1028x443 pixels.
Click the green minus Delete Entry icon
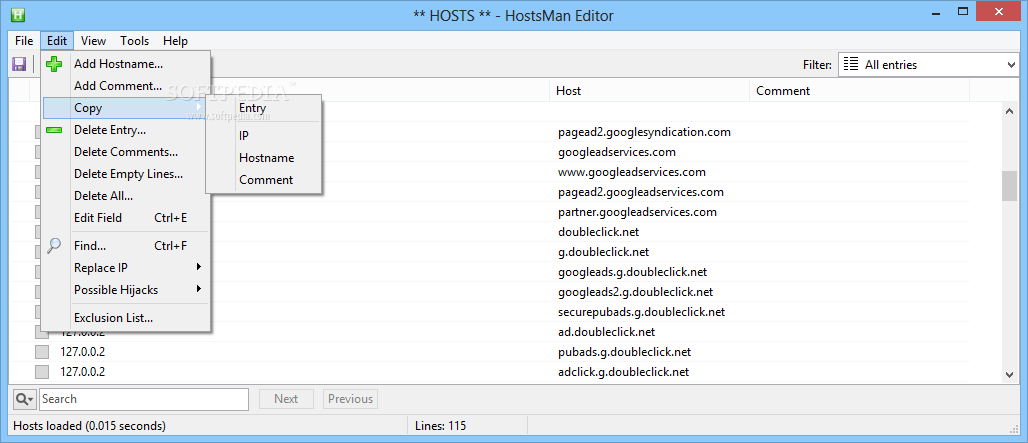click(x=55, y=130)
